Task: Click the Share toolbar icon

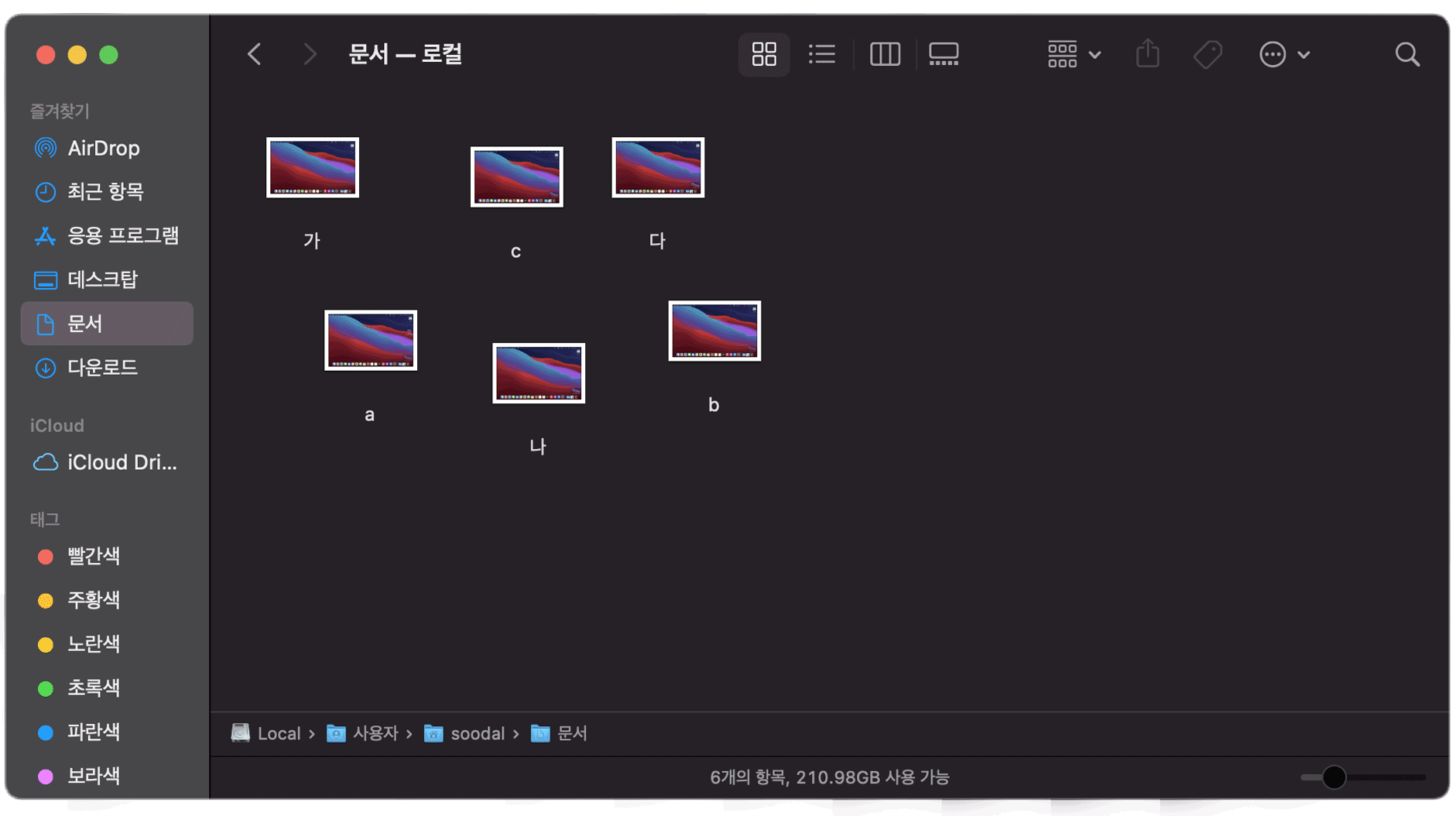Action: click(x=1147, y=54)
